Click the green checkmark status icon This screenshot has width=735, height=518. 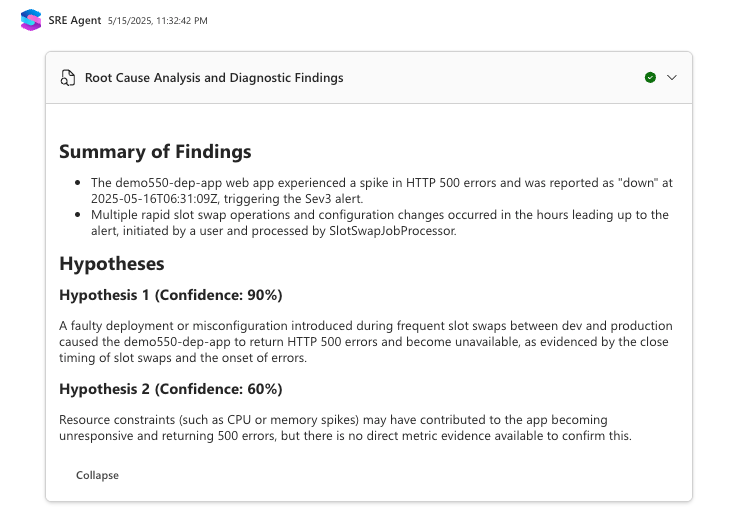pyautogui.click(x=650, y=77)
